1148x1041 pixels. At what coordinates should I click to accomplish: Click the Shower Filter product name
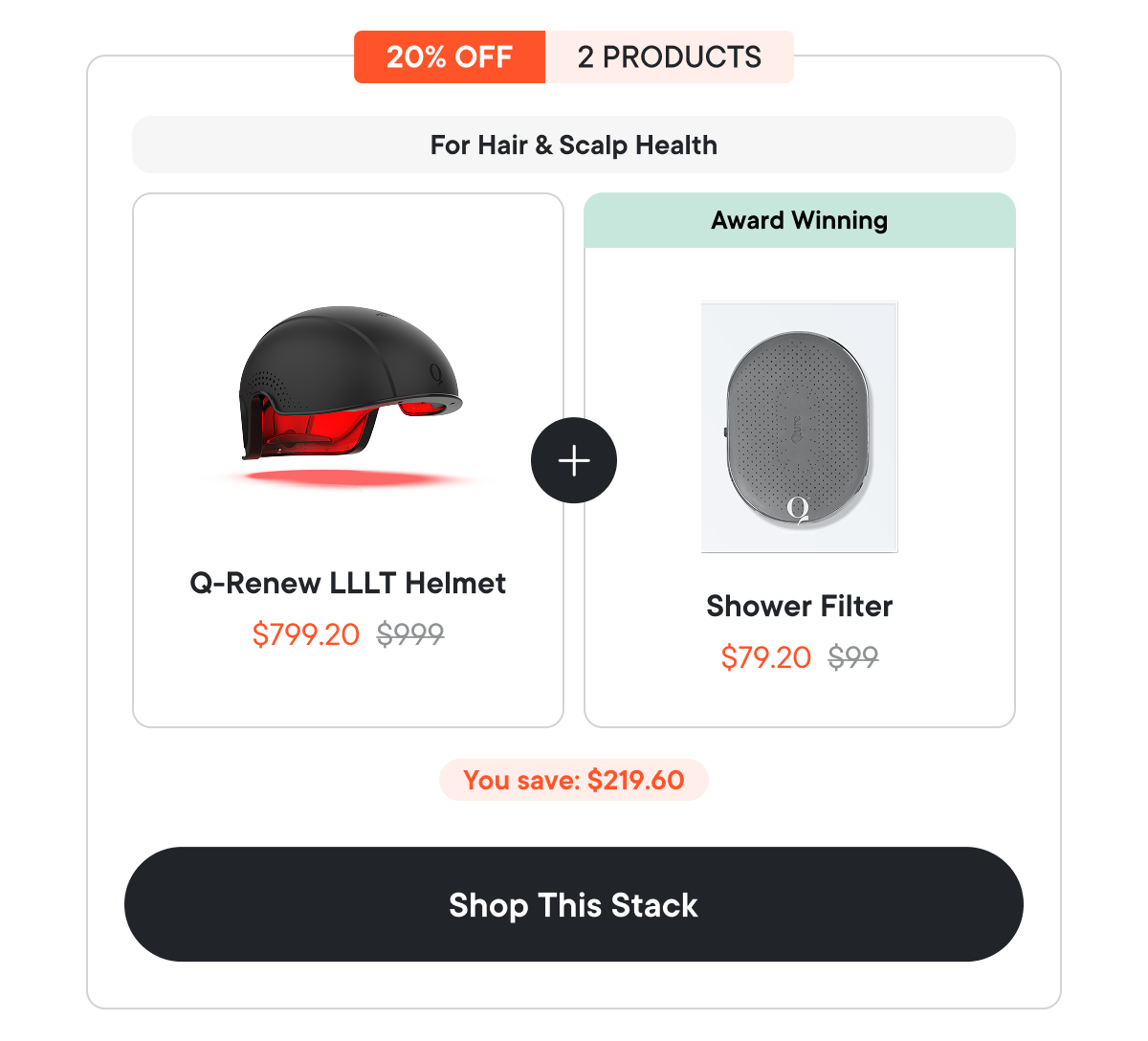(x=799, y=606)
